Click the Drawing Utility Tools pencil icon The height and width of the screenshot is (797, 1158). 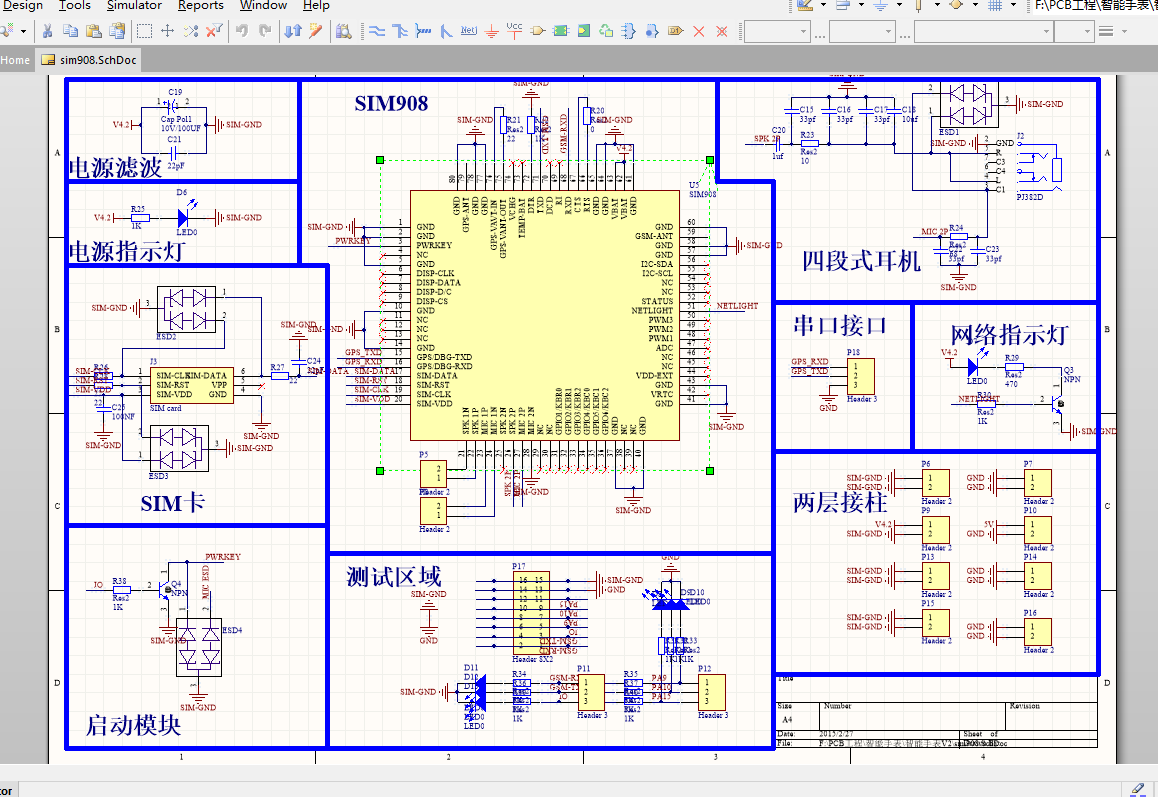(805, 4)
